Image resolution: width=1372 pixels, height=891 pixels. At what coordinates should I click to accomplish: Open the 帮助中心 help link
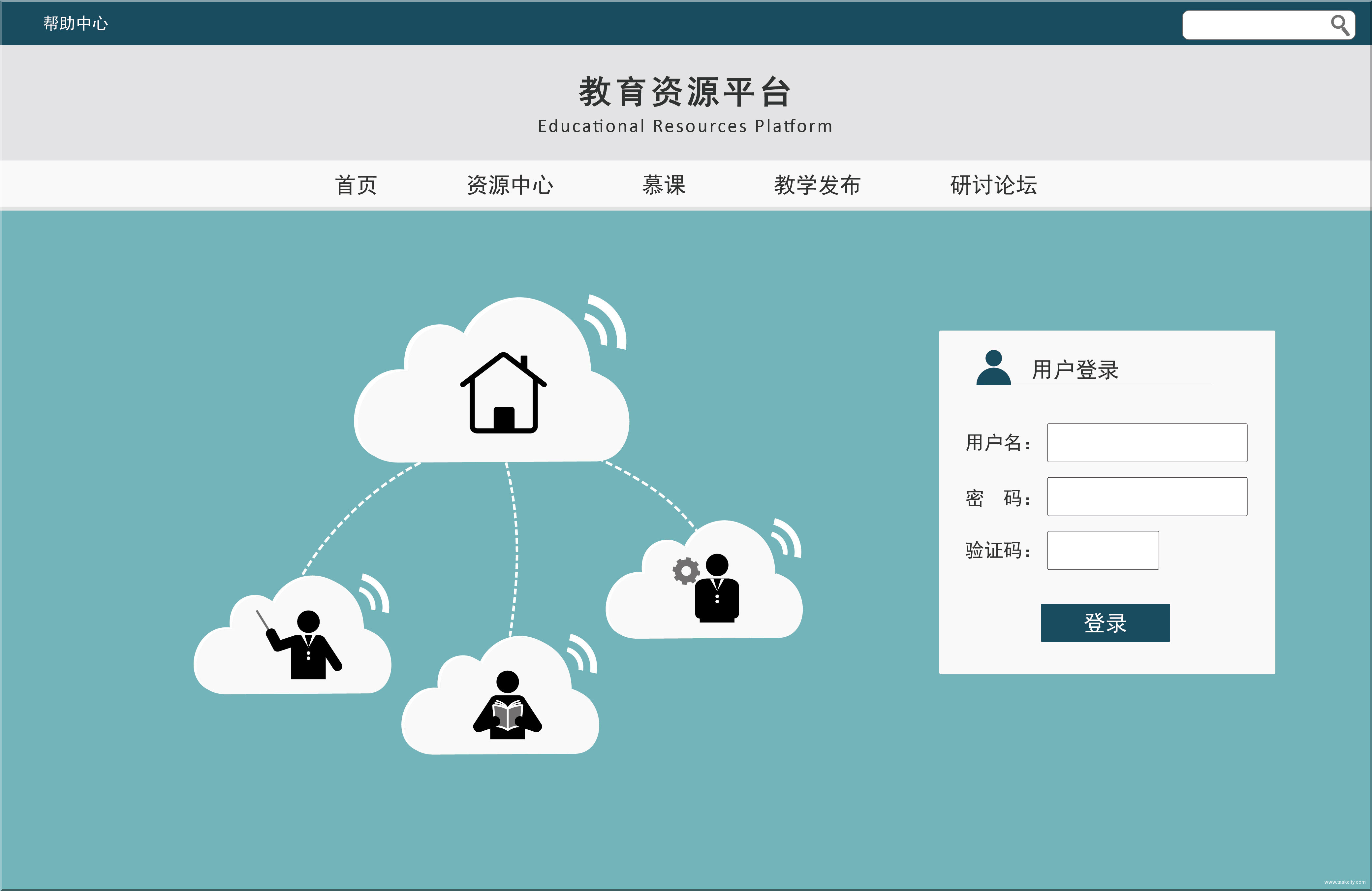click(x=76, y=23)
